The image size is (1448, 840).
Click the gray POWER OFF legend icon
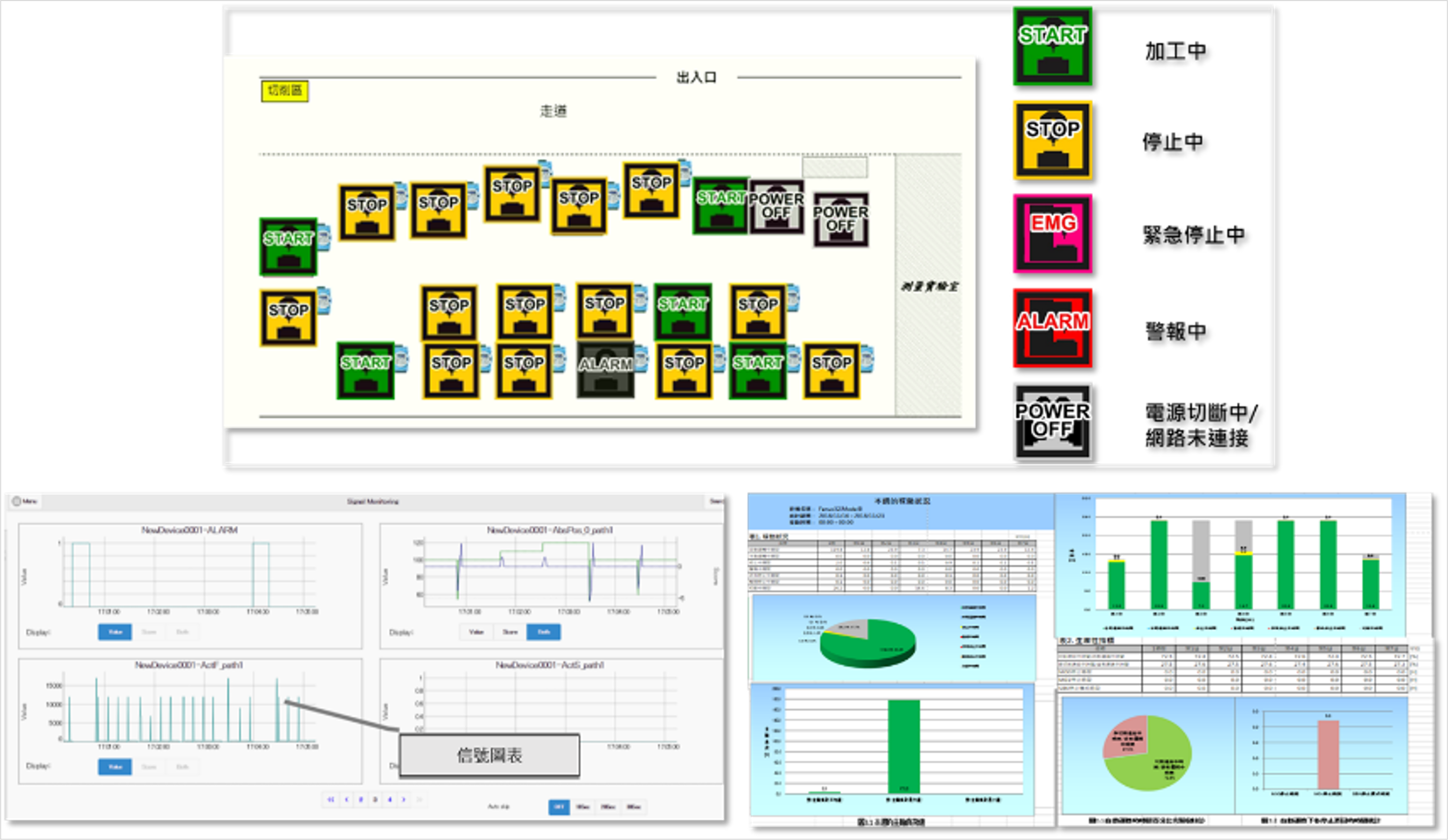pos(1053,421)
